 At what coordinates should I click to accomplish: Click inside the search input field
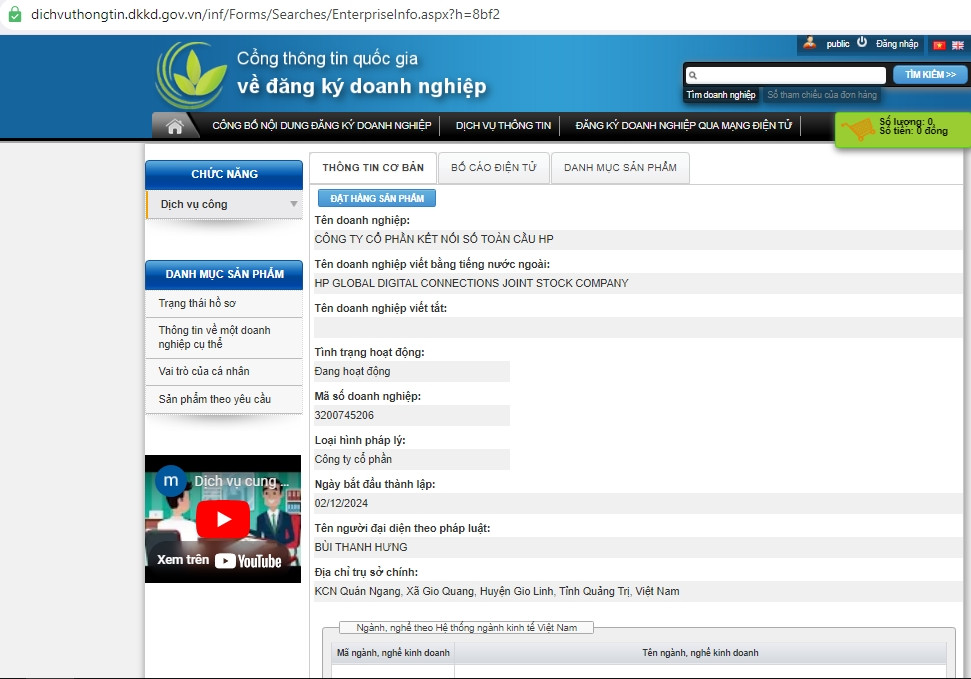(790, 74)
